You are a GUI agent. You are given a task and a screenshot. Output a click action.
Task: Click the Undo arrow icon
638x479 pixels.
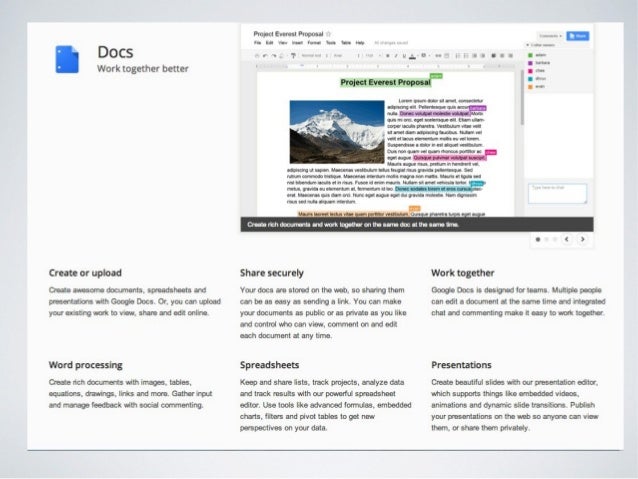click(265, 56)
